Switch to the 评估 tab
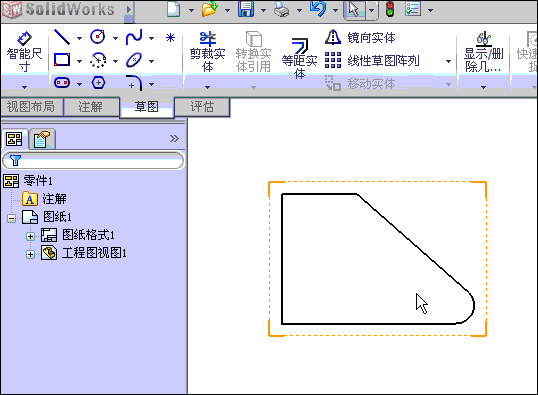The height and width of the screenshot is (395, 538). coord(202,107)
